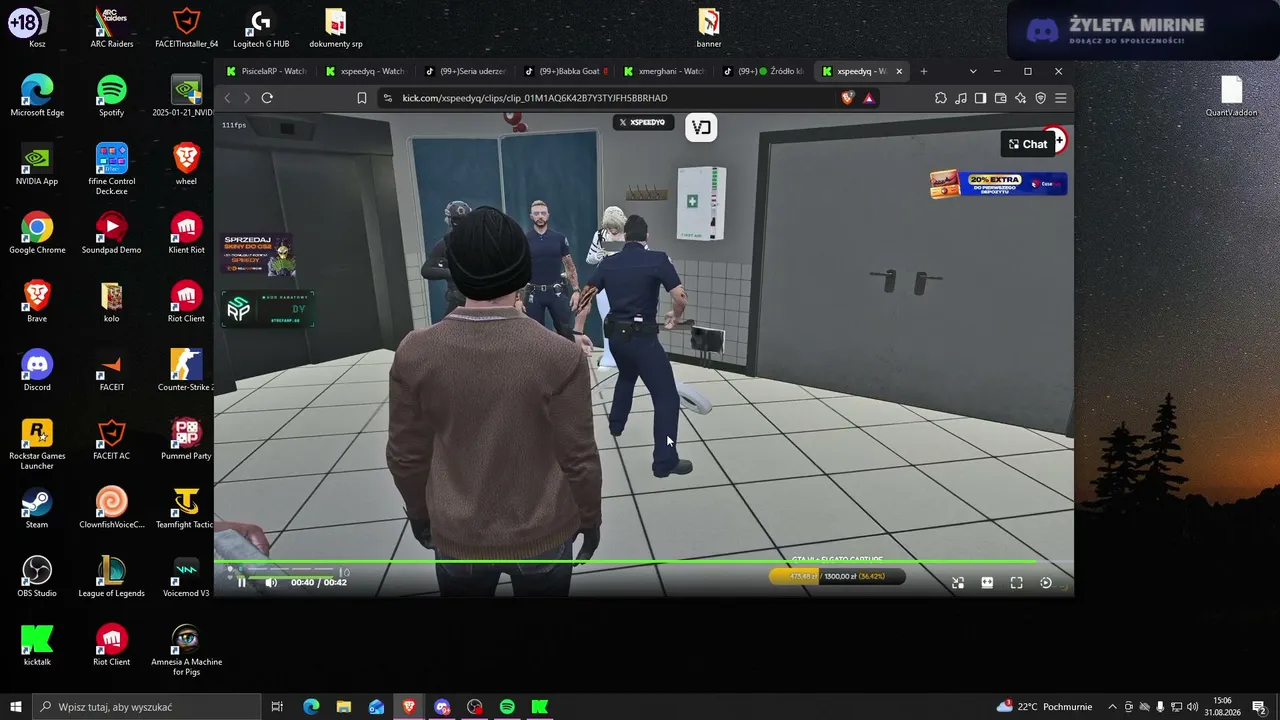Open the clock and calendar flyout

point(1222,707)
